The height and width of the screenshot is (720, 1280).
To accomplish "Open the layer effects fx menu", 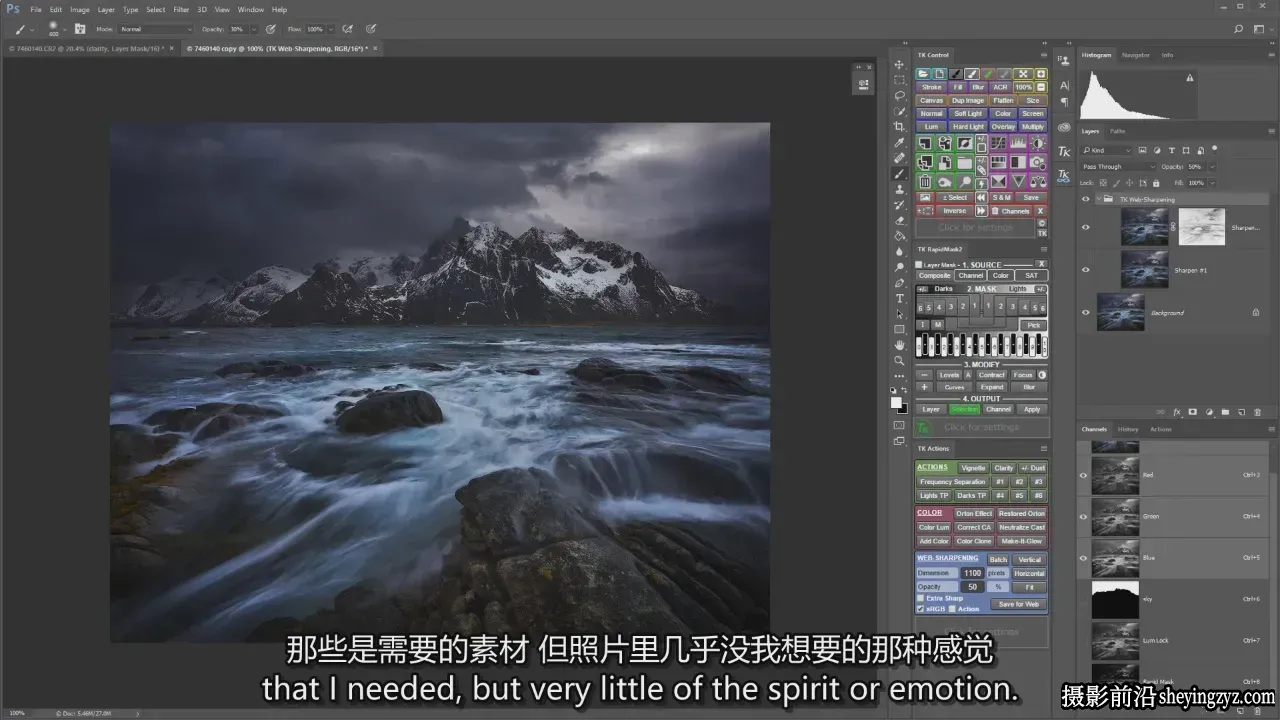I will [1177, 412].
